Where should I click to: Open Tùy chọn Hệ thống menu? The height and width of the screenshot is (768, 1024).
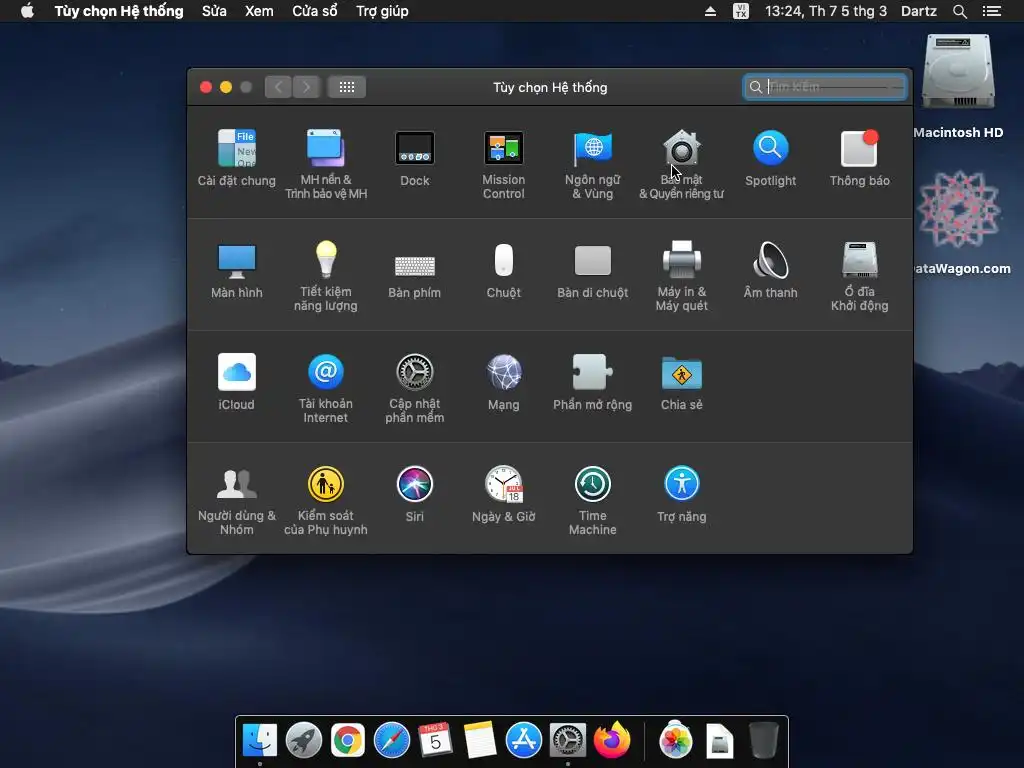pos(119,11)
